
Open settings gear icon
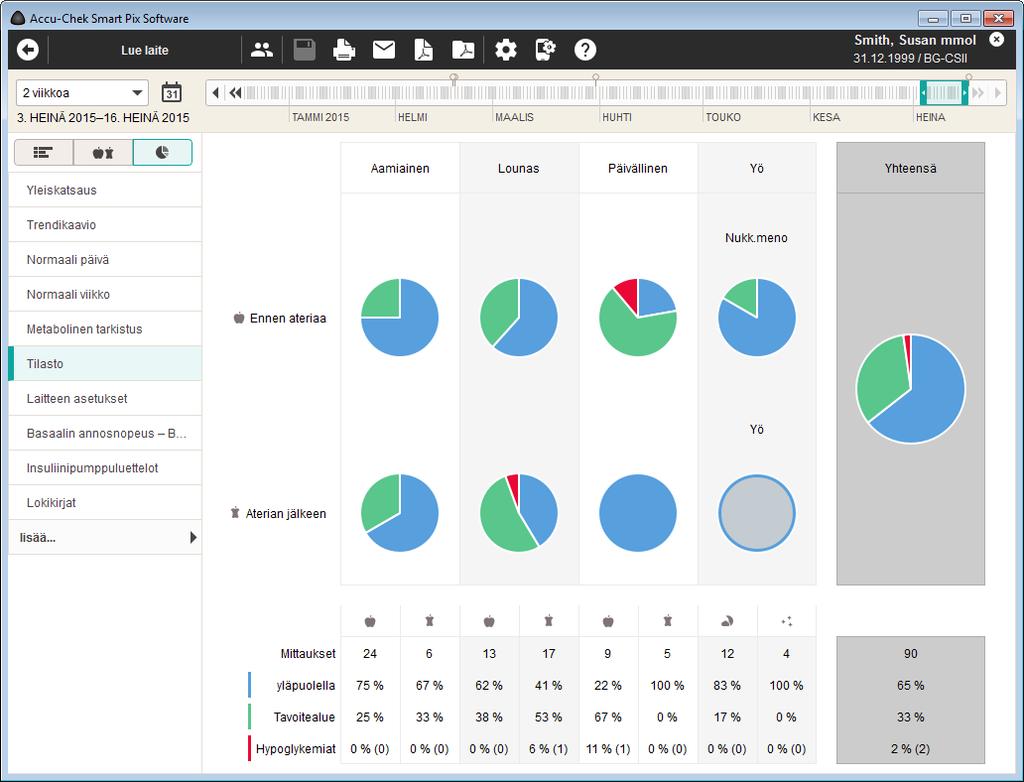(505, 50)
